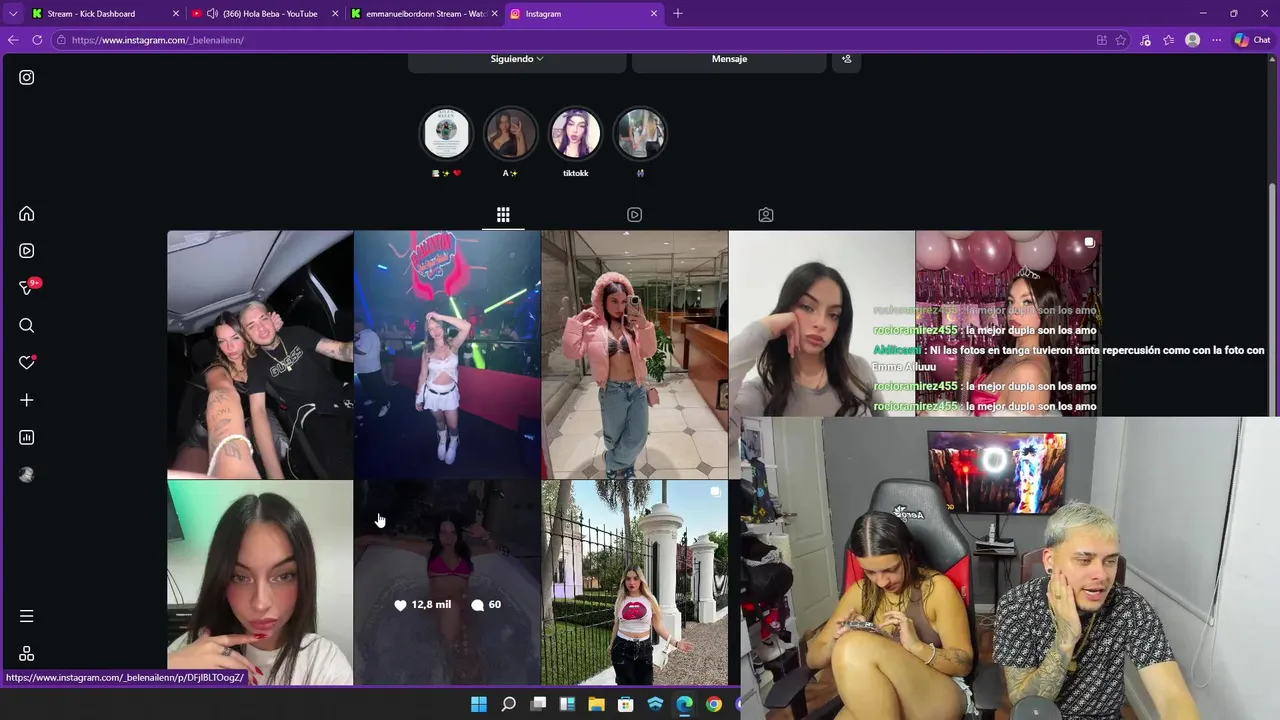Viewport: 1280px width, 720px height.
Task: Click the Instagram URL address bar
Action: (x=570, y=40)
